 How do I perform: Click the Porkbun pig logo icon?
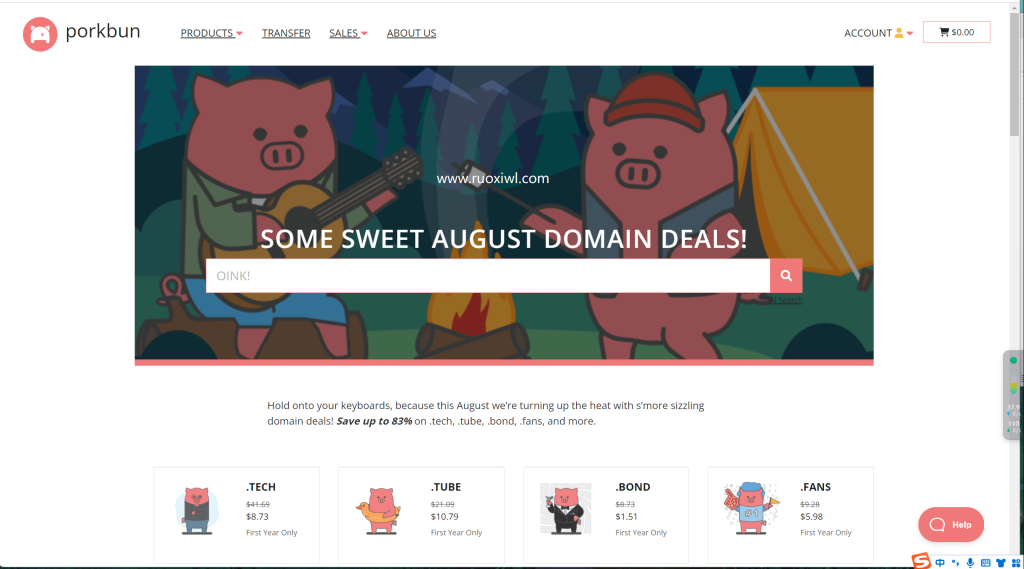(40, 34)
